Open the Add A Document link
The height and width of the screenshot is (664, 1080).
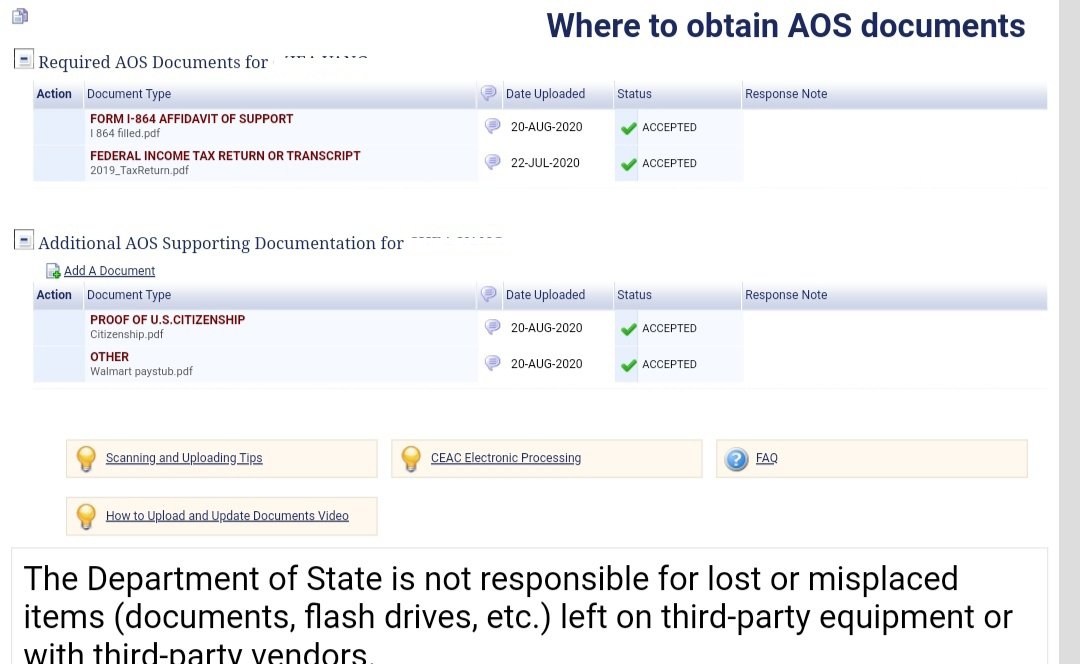[x=110, y=271]
